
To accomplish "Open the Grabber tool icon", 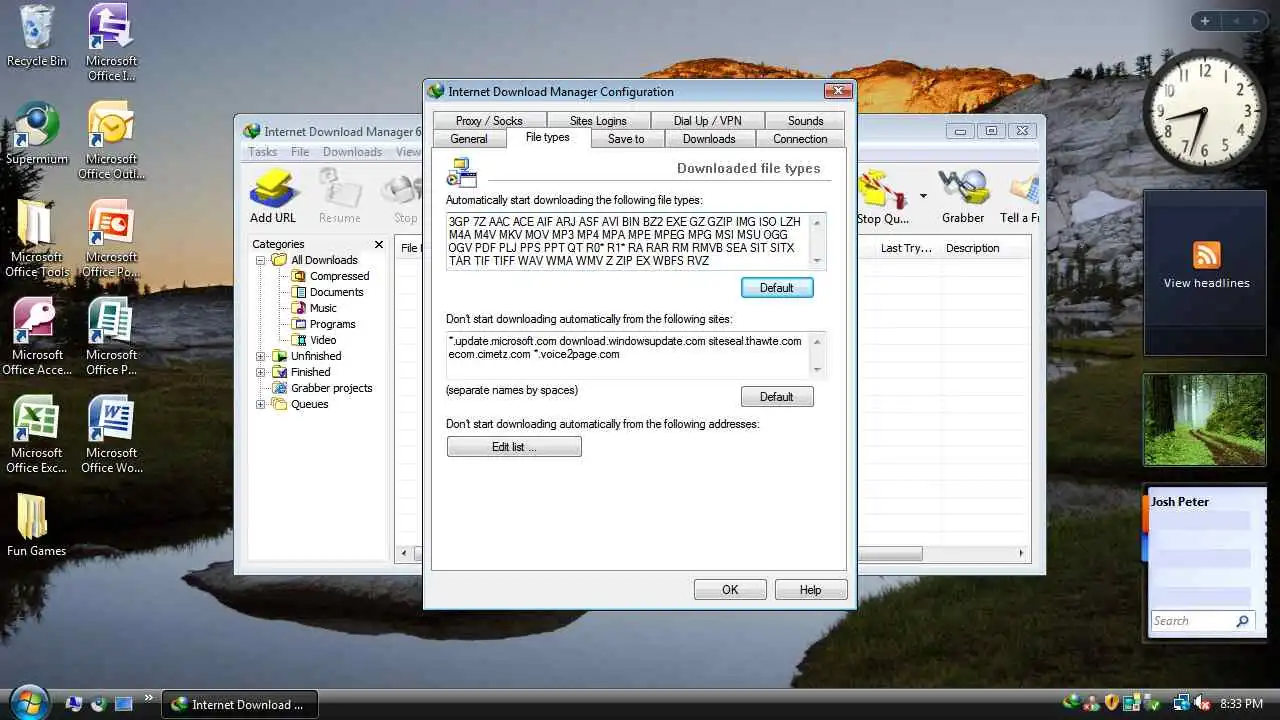I will tap(962, 197).
